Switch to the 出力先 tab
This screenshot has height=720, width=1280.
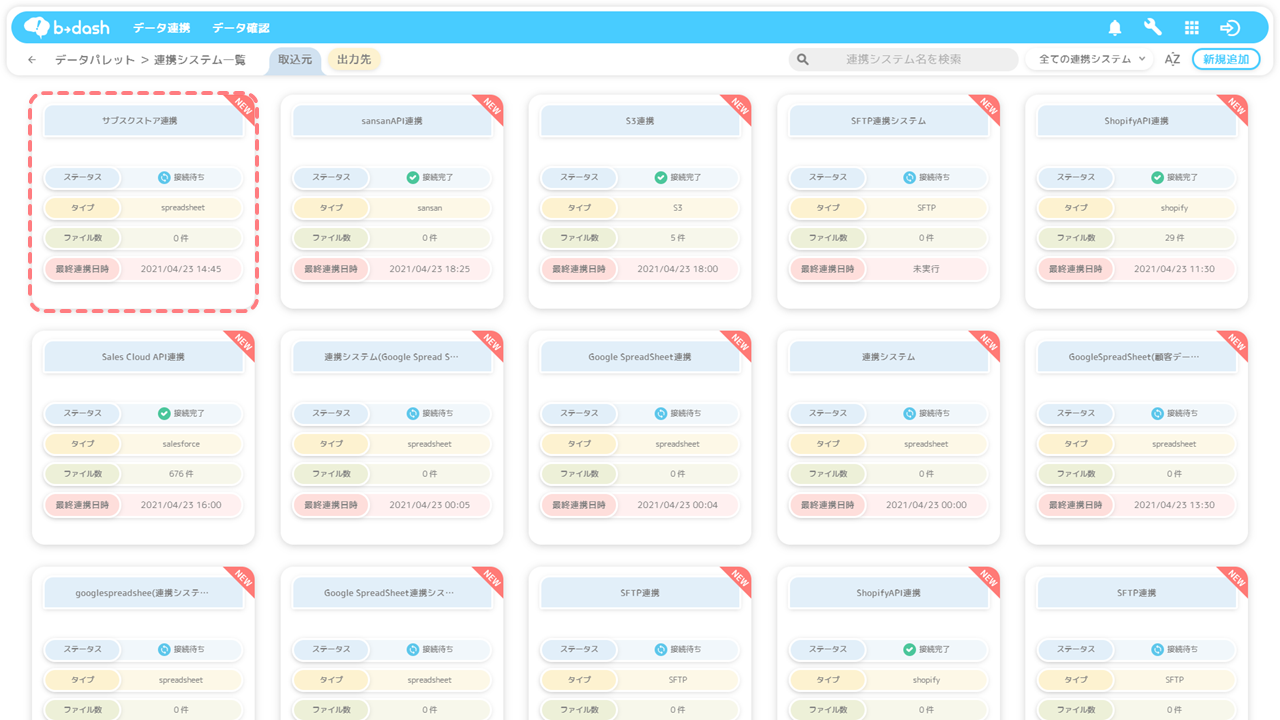354,60
